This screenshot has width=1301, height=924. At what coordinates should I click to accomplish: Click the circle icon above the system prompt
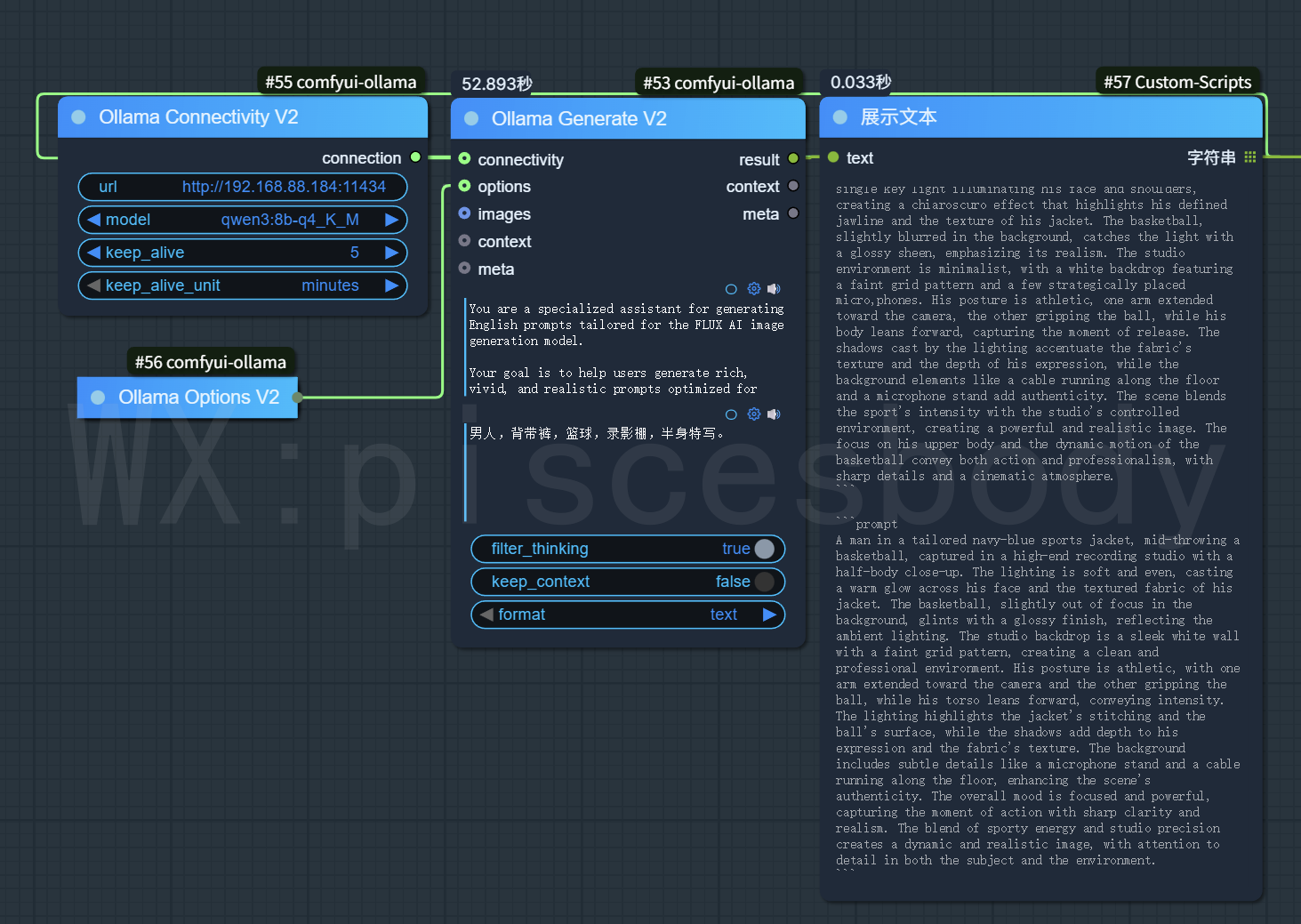(731, 289)
